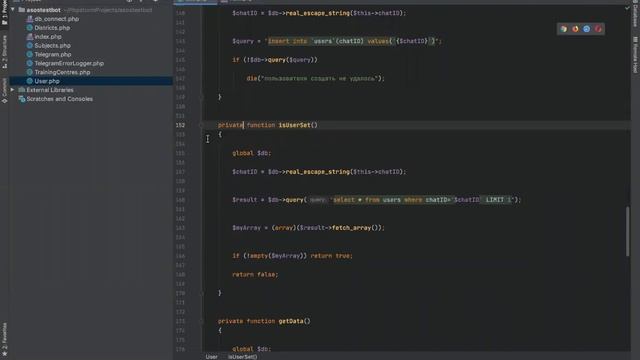Open preview in Safari browser icon

pyautogui.click(x=587, y=29)
